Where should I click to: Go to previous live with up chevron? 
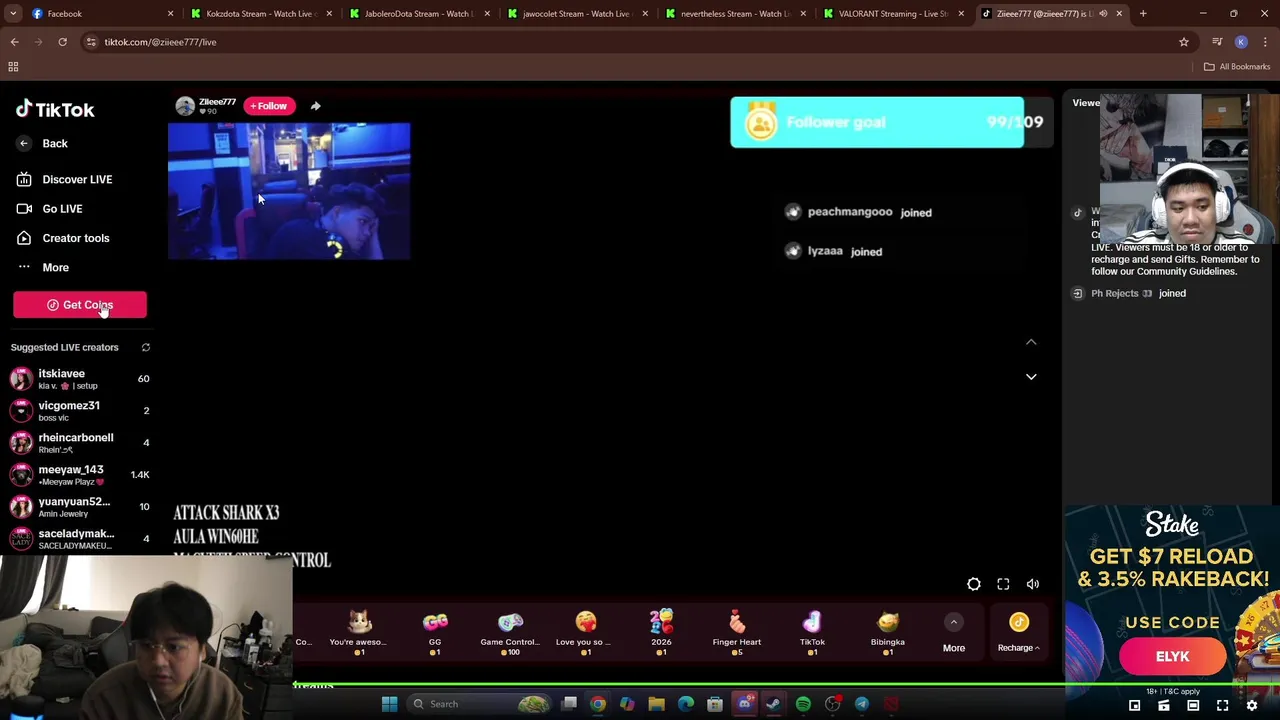point(1031,342)
